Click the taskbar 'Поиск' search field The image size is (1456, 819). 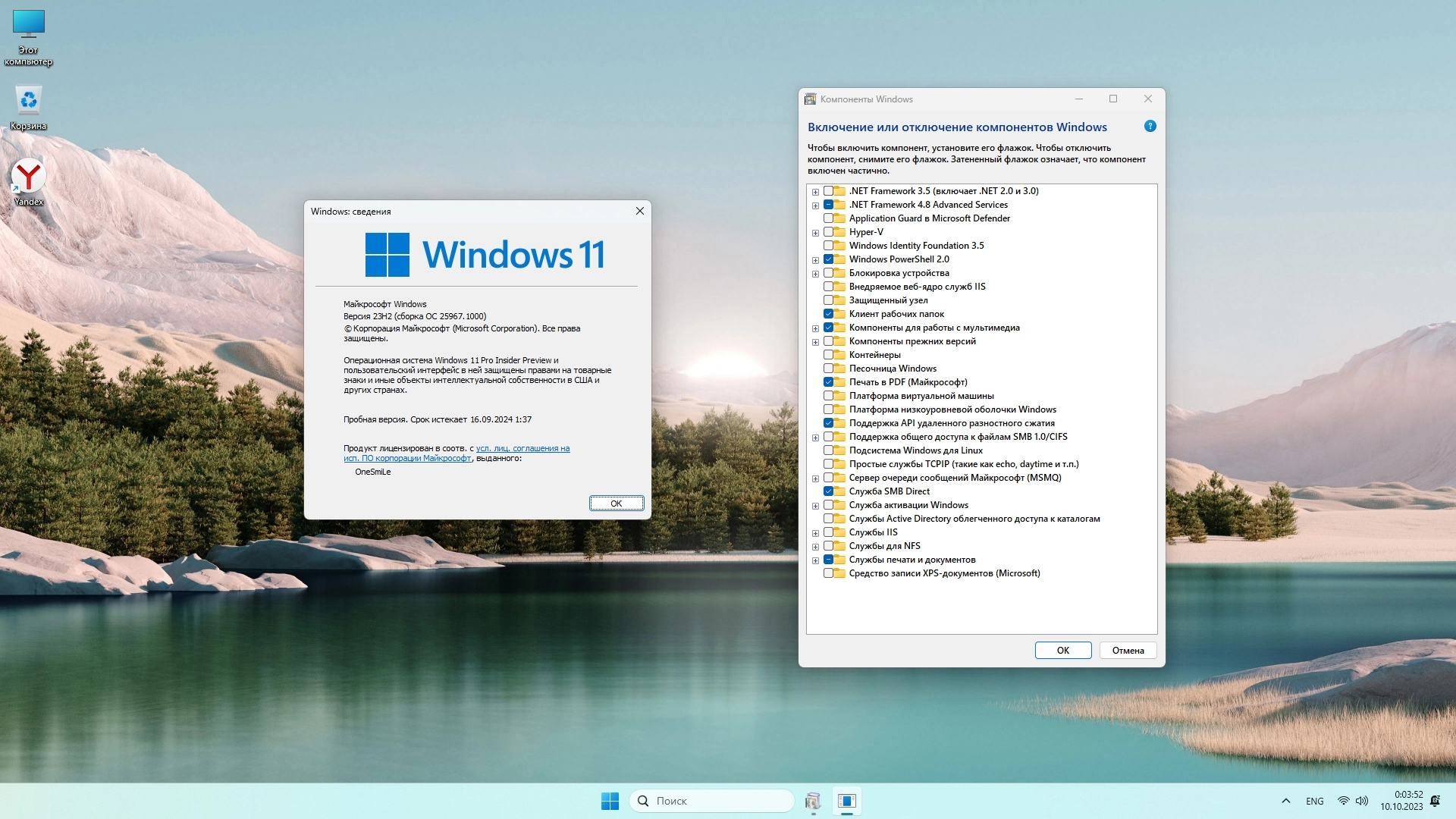pos(713,801)
